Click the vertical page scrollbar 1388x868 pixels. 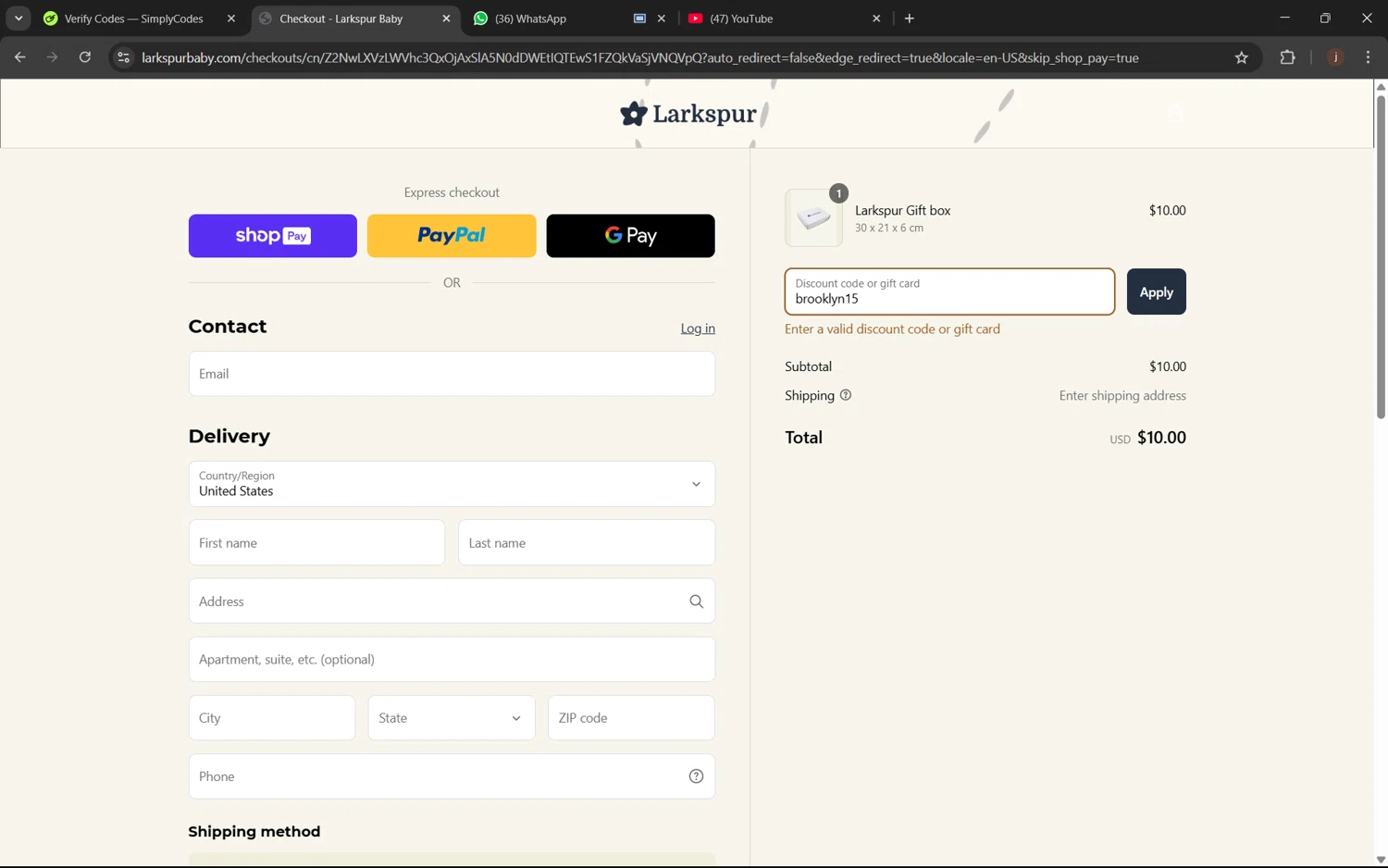click(1381, 257)
